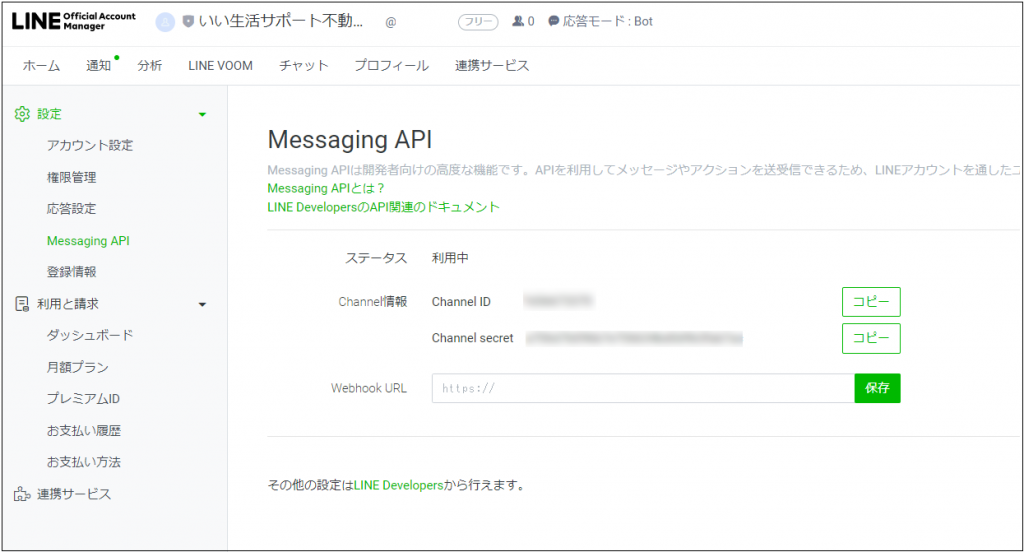1024x552 pixels.
Task: Open LINE DevelopersのAPI関連のドキュメント link
Action: coord(383,207)
